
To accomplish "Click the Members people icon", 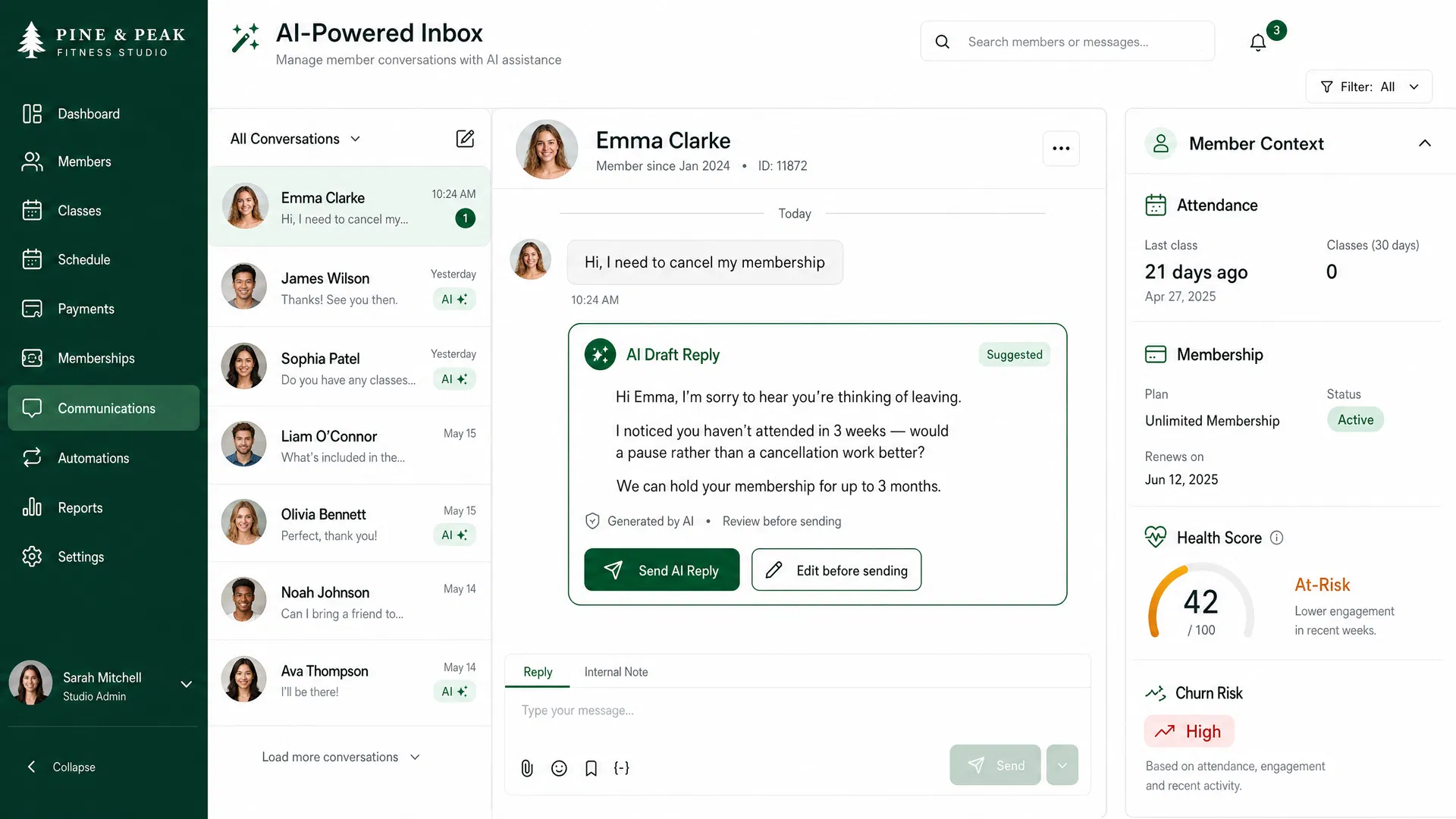I will [x=32, y=162].
